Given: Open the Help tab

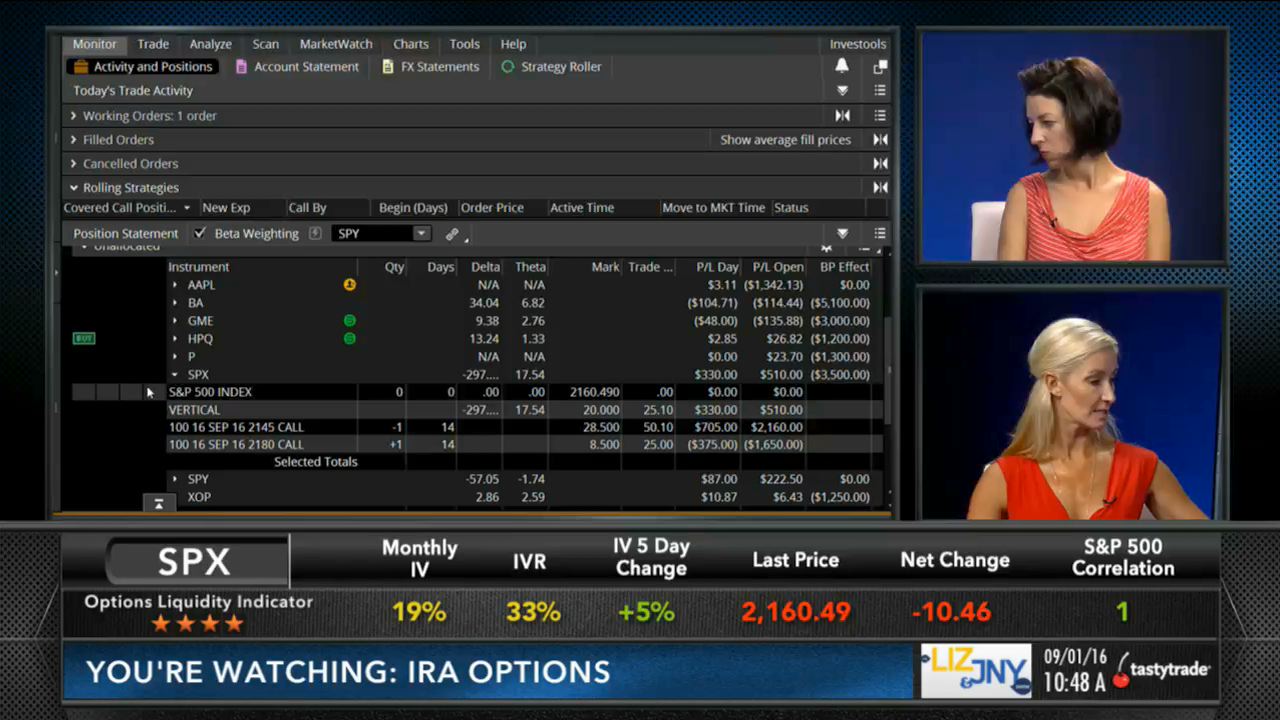Looking at the screenshot, I should tap(513, 44).
